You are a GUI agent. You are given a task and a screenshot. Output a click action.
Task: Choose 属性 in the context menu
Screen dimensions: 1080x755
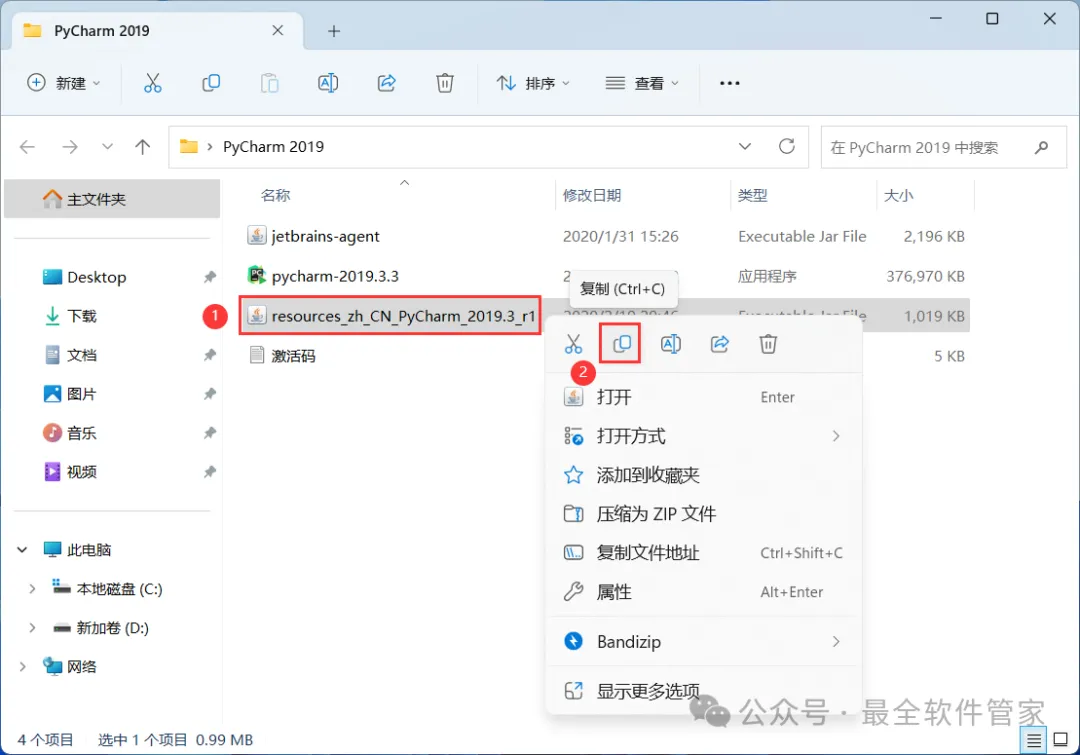tap(704, 592)
